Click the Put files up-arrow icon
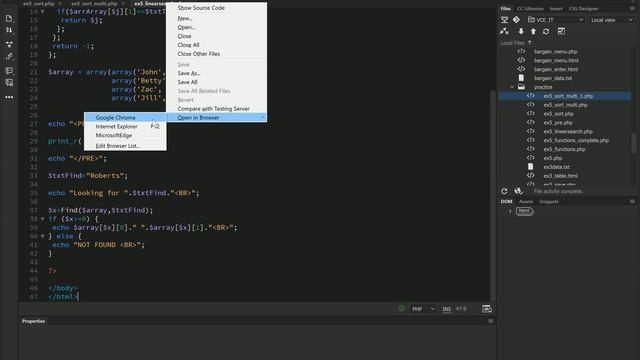The width and height of the screenshot is (640, 360). (x=533, y=31)
